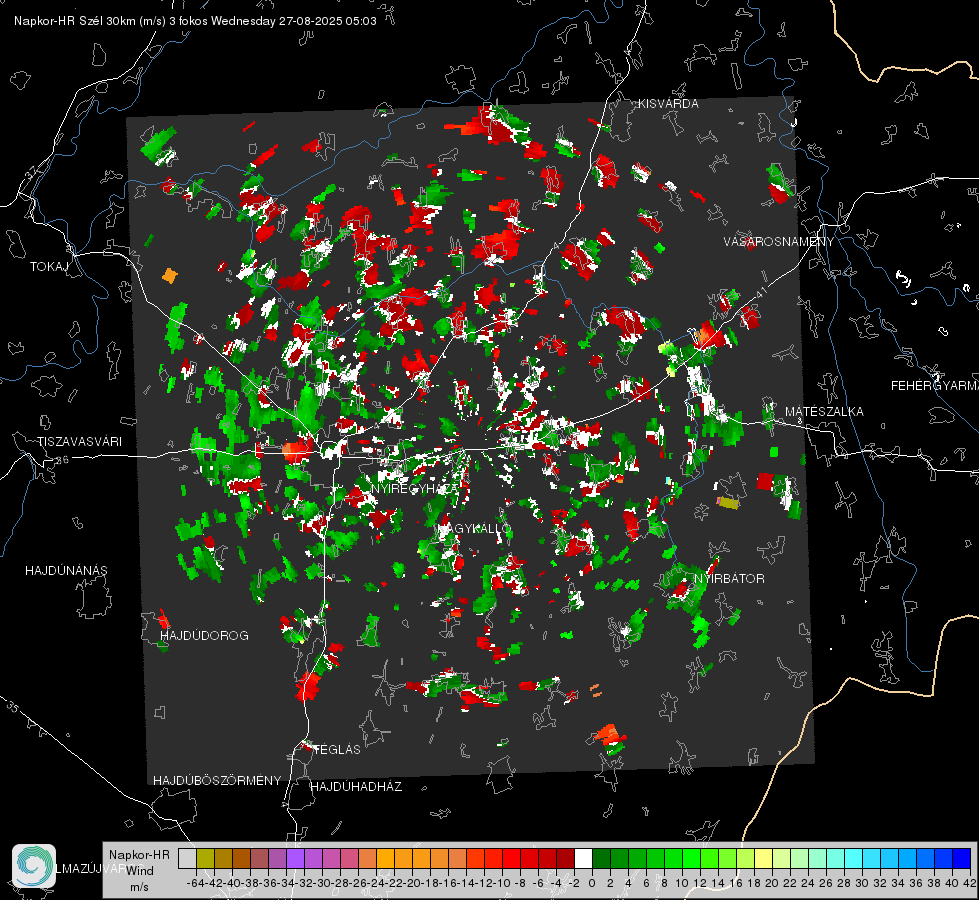This screenshot has height=900, width=979.
Task: Click the swirl logo icon at bottom left
Action: pos(34,866)
